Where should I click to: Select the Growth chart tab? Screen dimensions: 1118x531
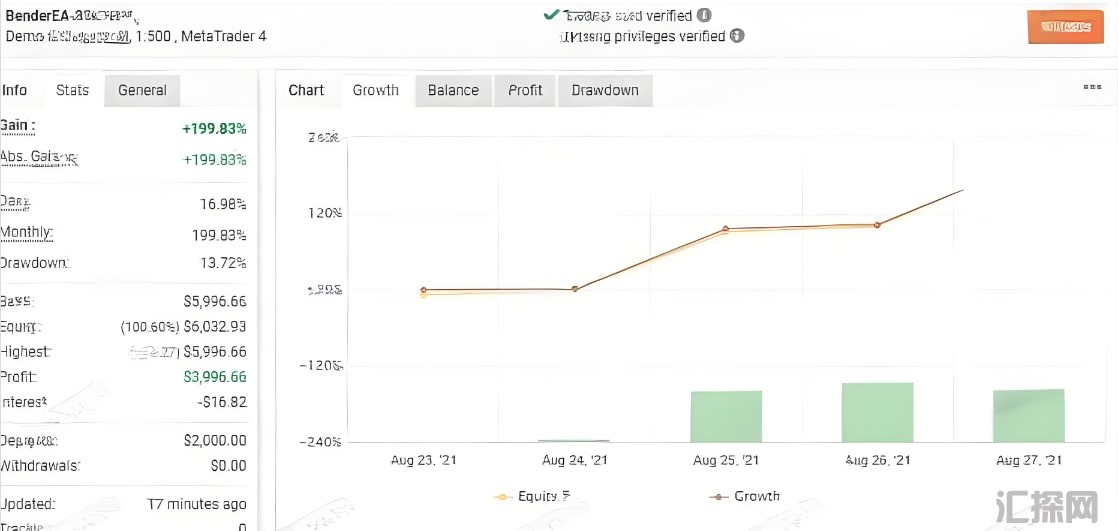point(376,90)
